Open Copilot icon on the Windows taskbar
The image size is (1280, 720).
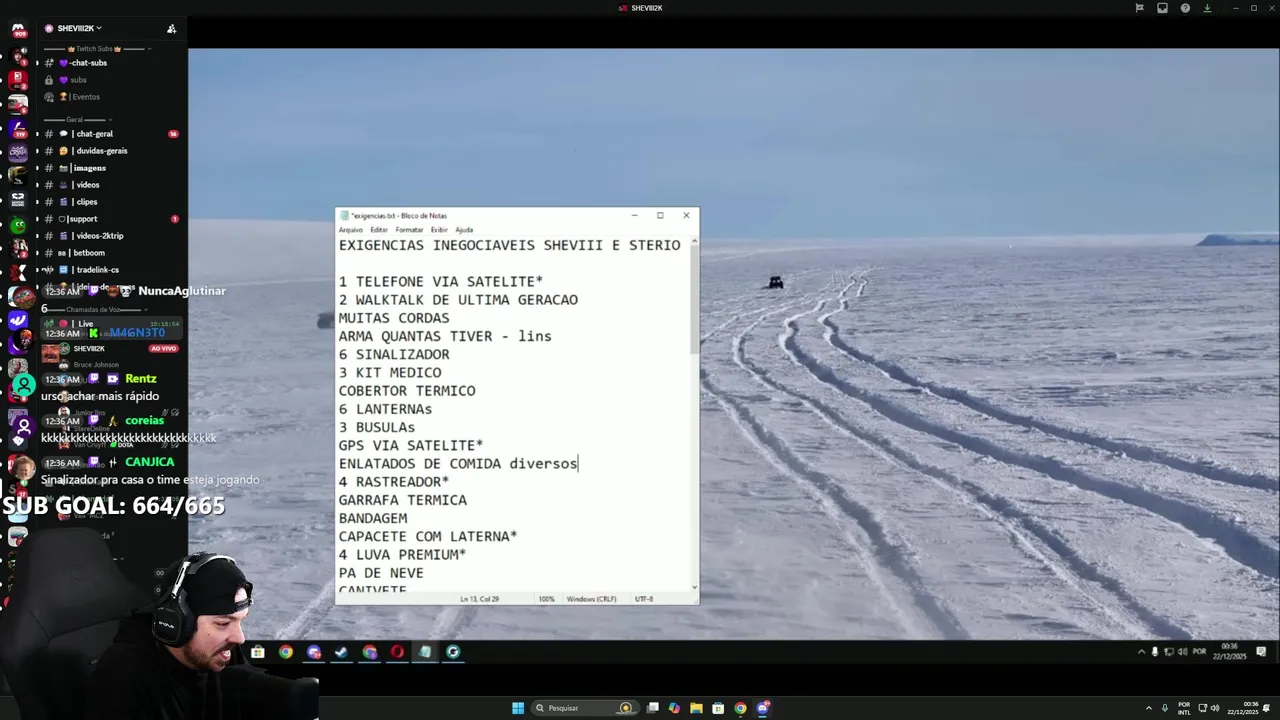point(674,708)
